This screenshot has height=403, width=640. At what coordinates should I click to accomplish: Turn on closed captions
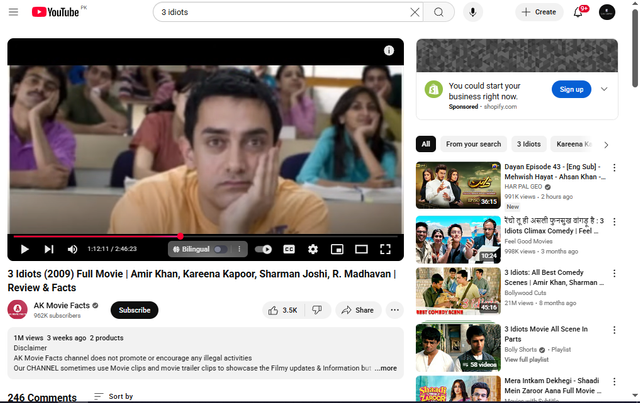289,249
